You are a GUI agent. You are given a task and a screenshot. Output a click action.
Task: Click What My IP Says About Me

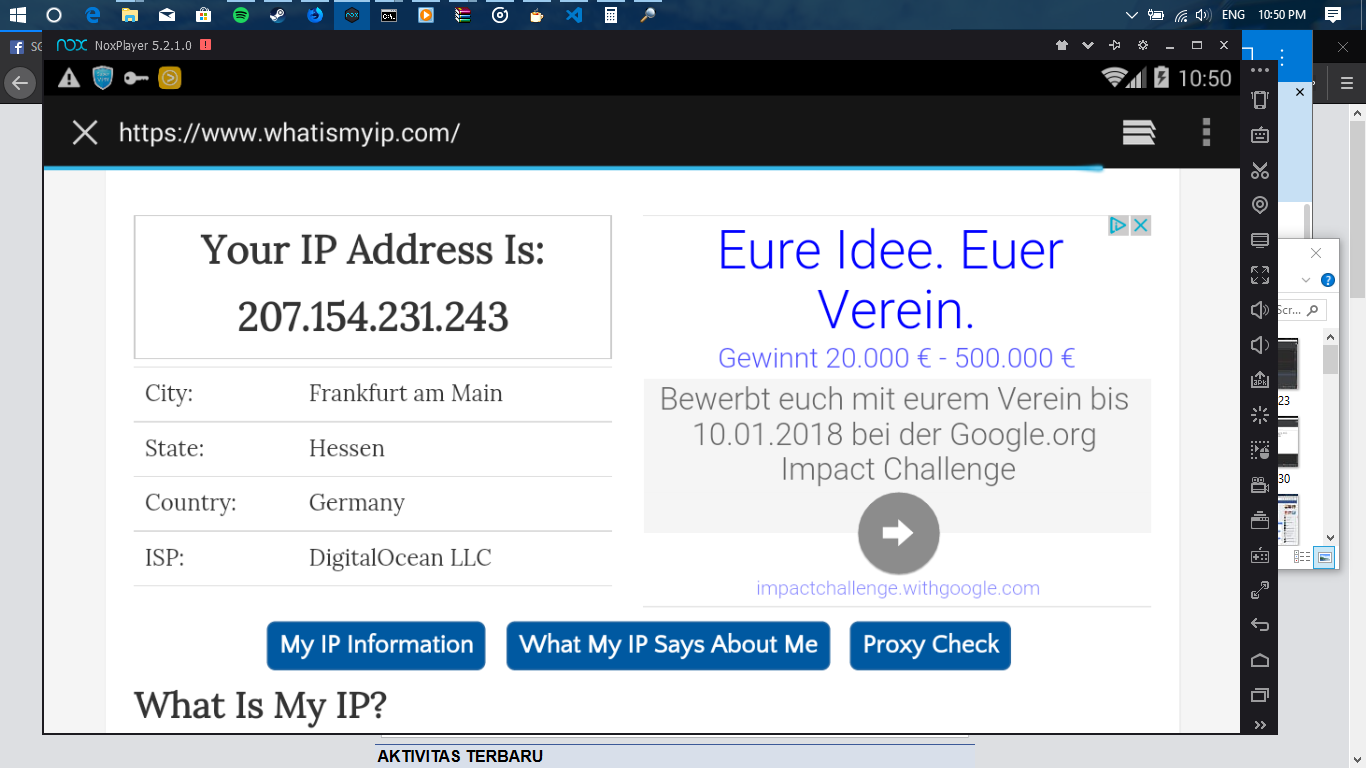tap(668, 645)
